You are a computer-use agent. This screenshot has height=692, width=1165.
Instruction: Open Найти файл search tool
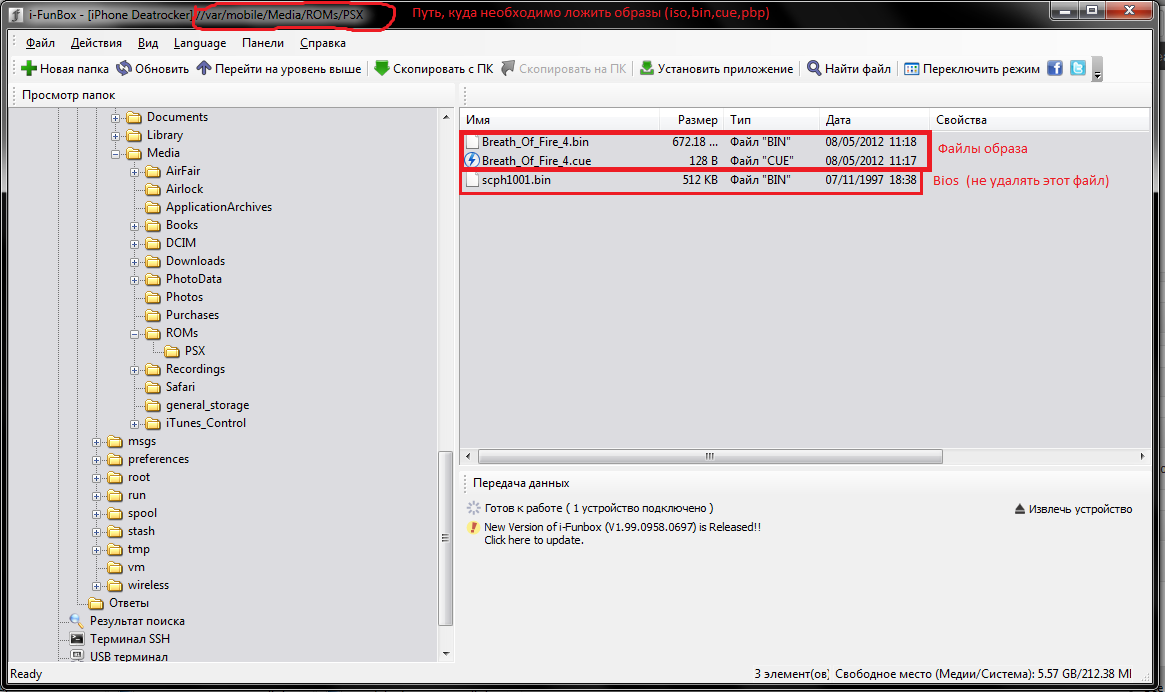[x=848, y=69]
